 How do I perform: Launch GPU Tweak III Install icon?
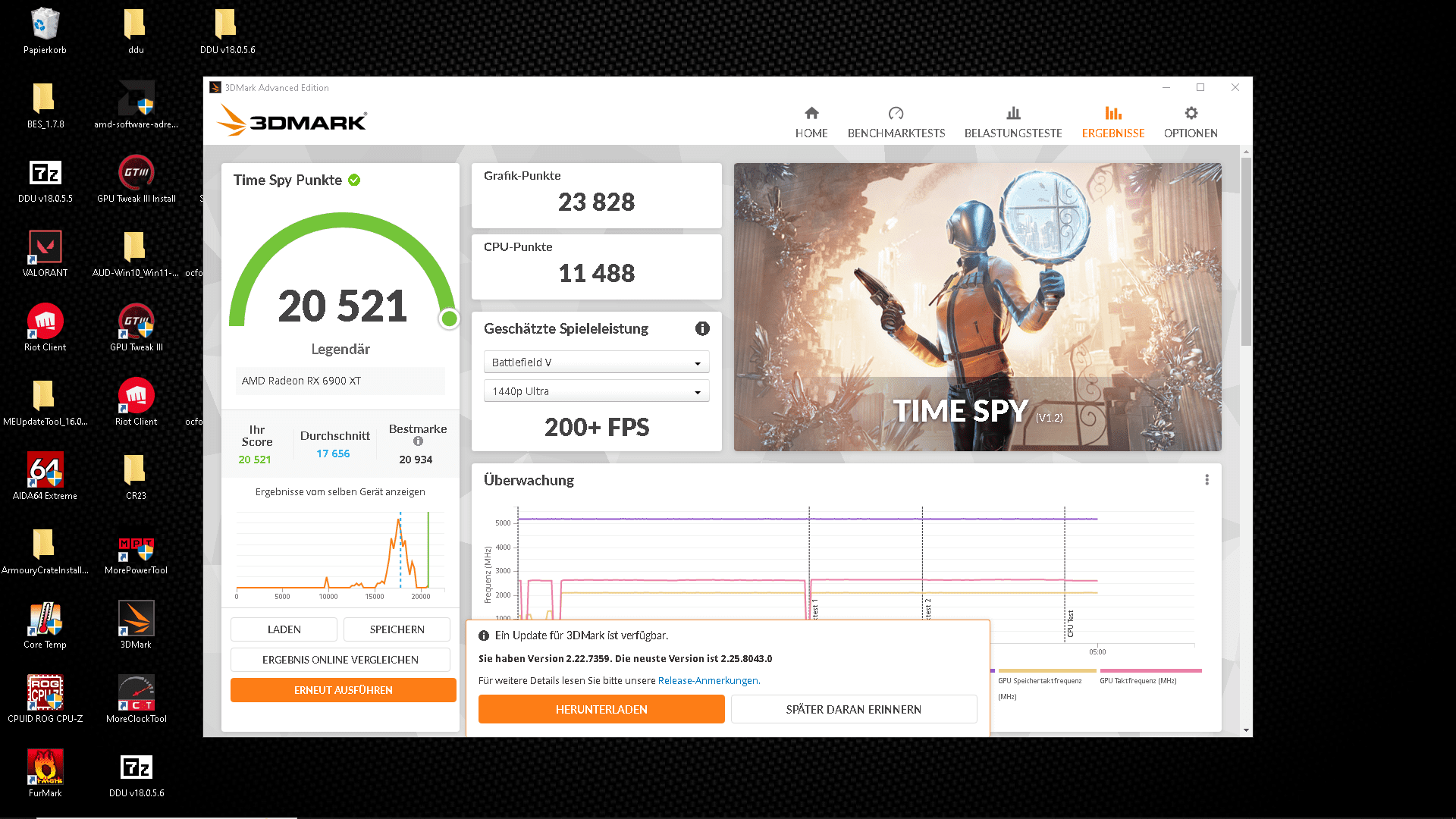tap(136, 179)
